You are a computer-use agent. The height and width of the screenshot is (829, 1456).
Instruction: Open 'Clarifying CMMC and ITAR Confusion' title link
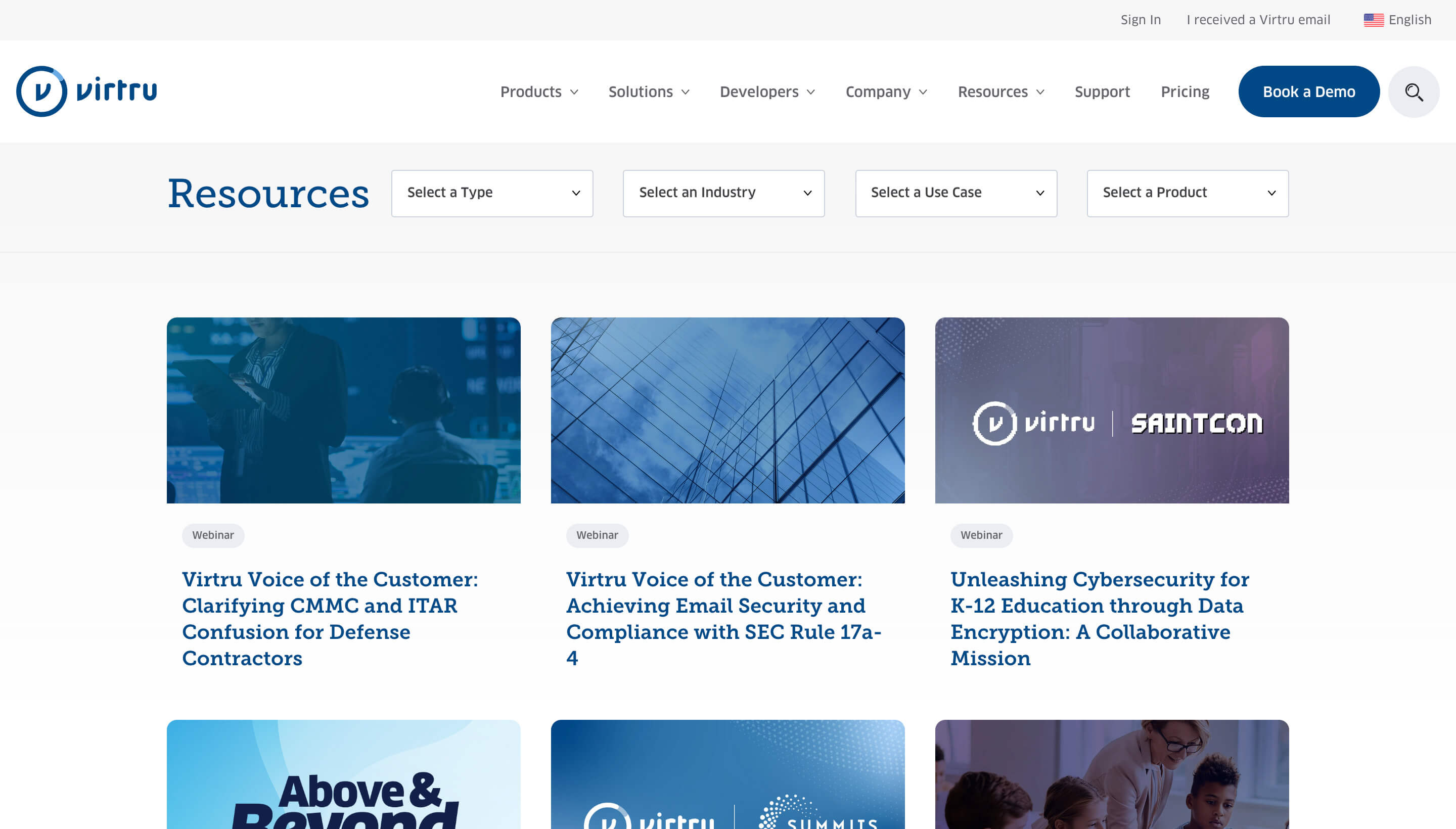[x=330, y=618]
